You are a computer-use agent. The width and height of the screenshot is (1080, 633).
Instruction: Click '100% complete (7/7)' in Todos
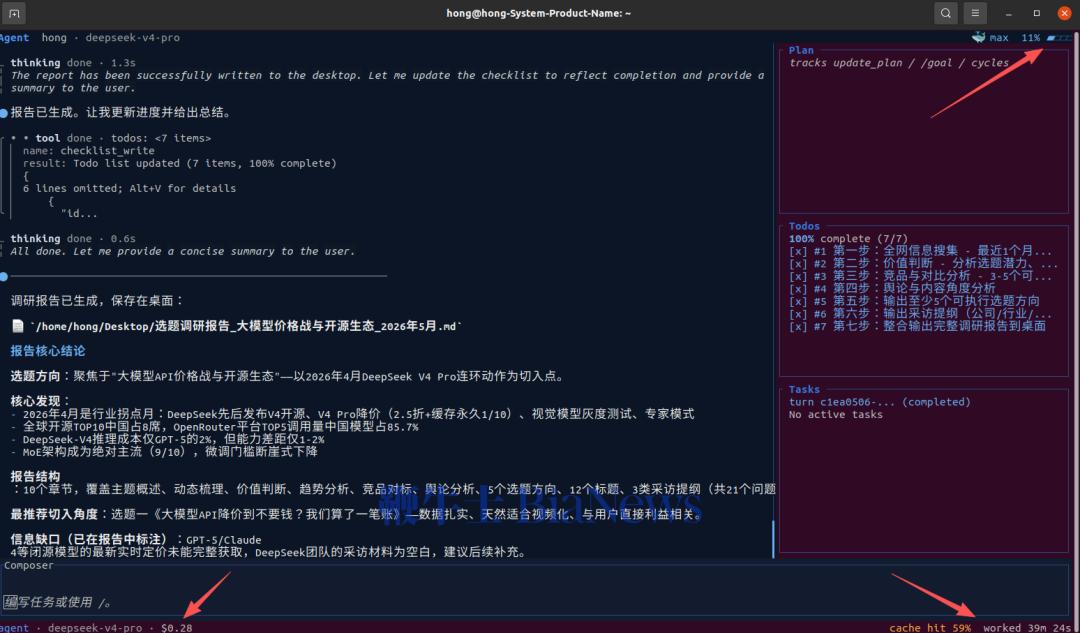[x=849, y=238]
